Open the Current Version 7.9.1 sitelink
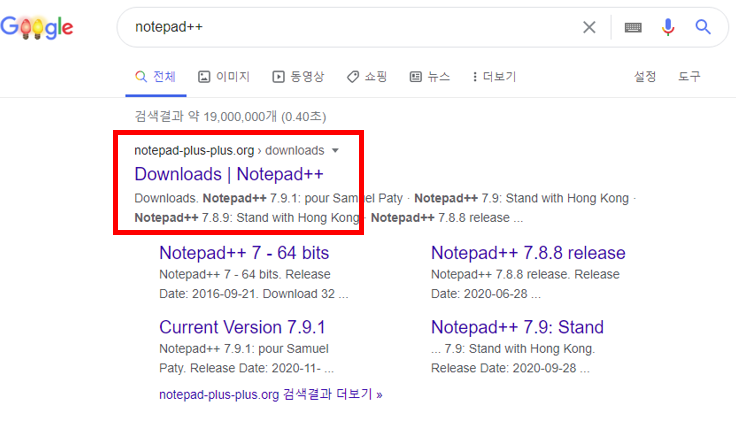 coord(242,327)
